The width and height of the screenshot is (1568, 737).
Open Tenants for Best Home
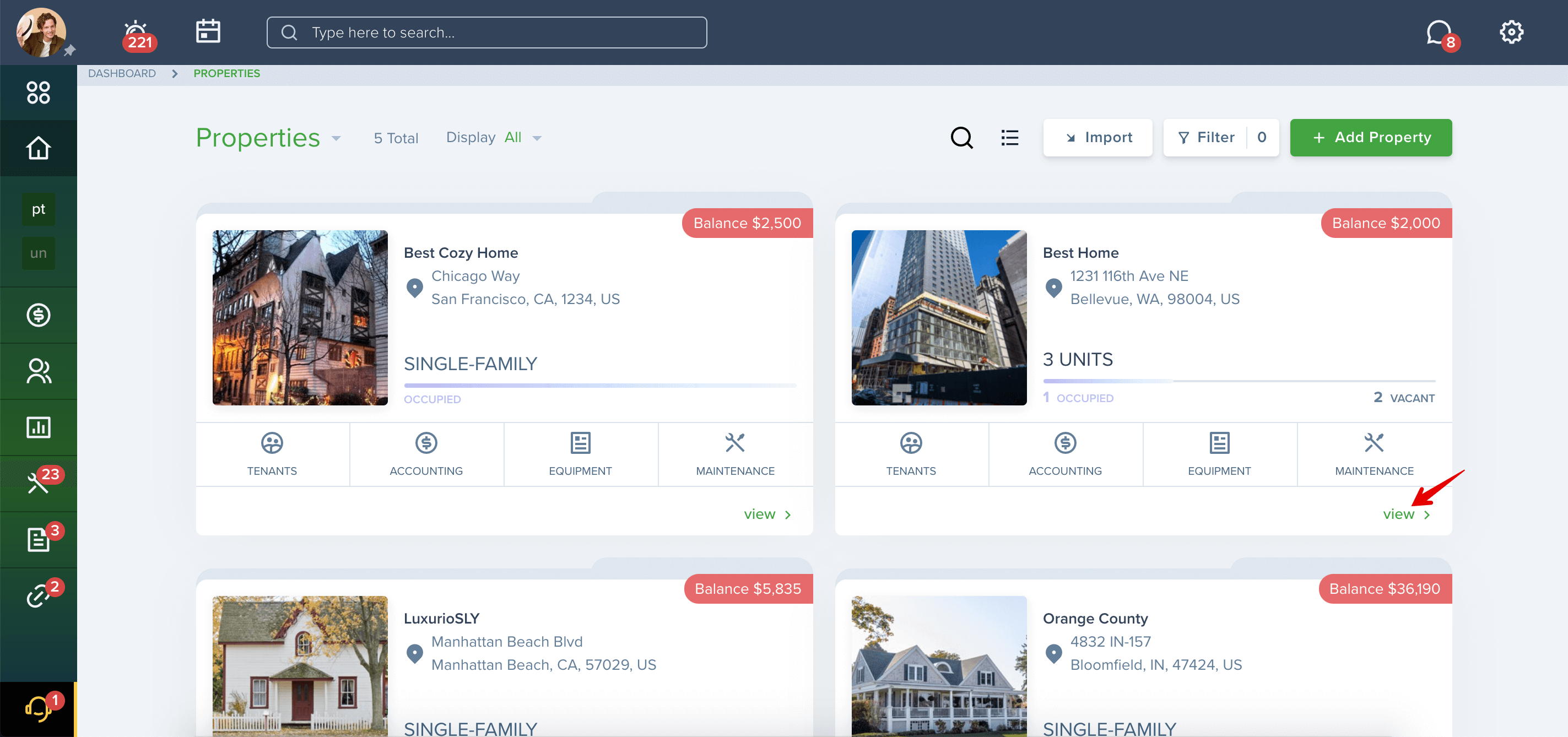click(x=911, y=454)
